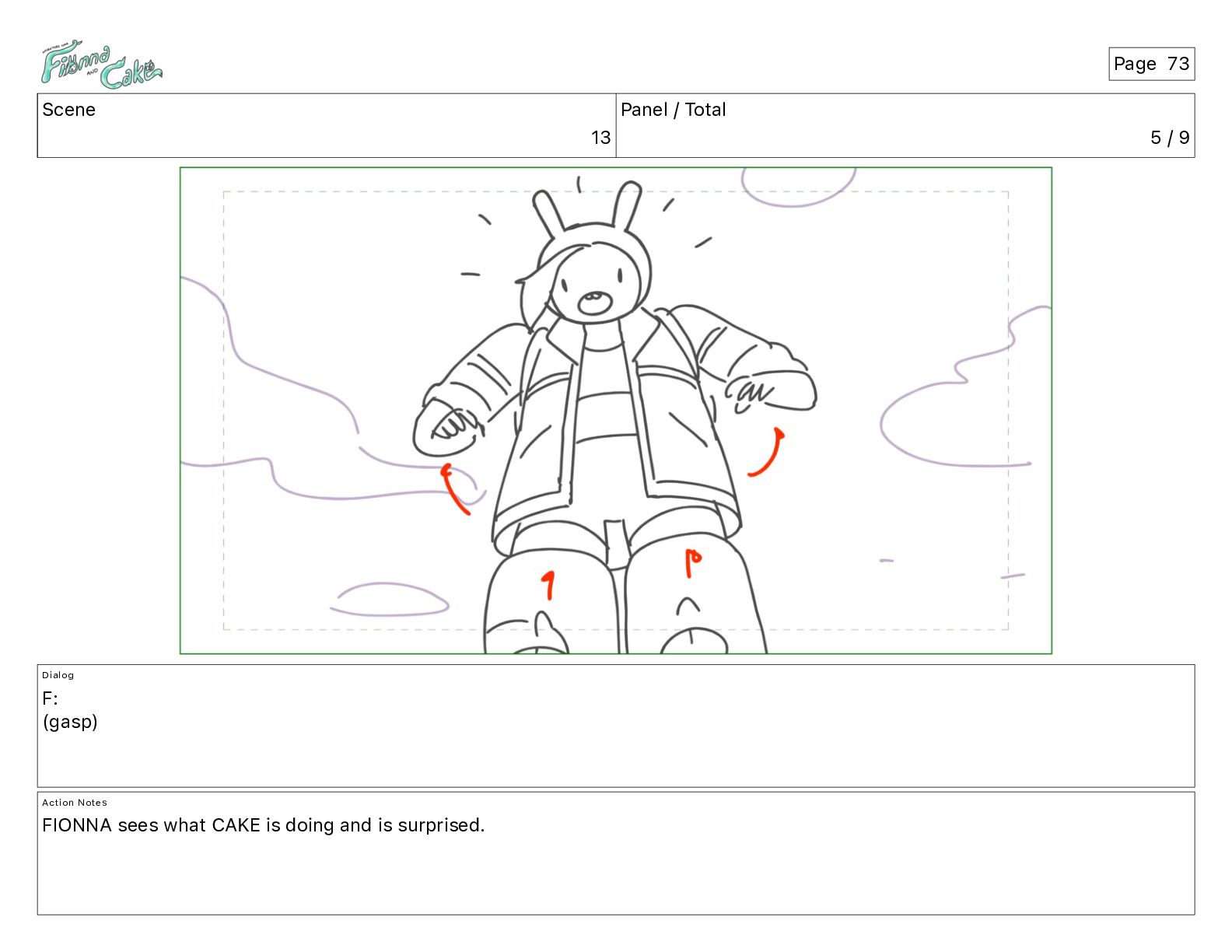Click the red mark on left leg

click(x=548, y=586)
